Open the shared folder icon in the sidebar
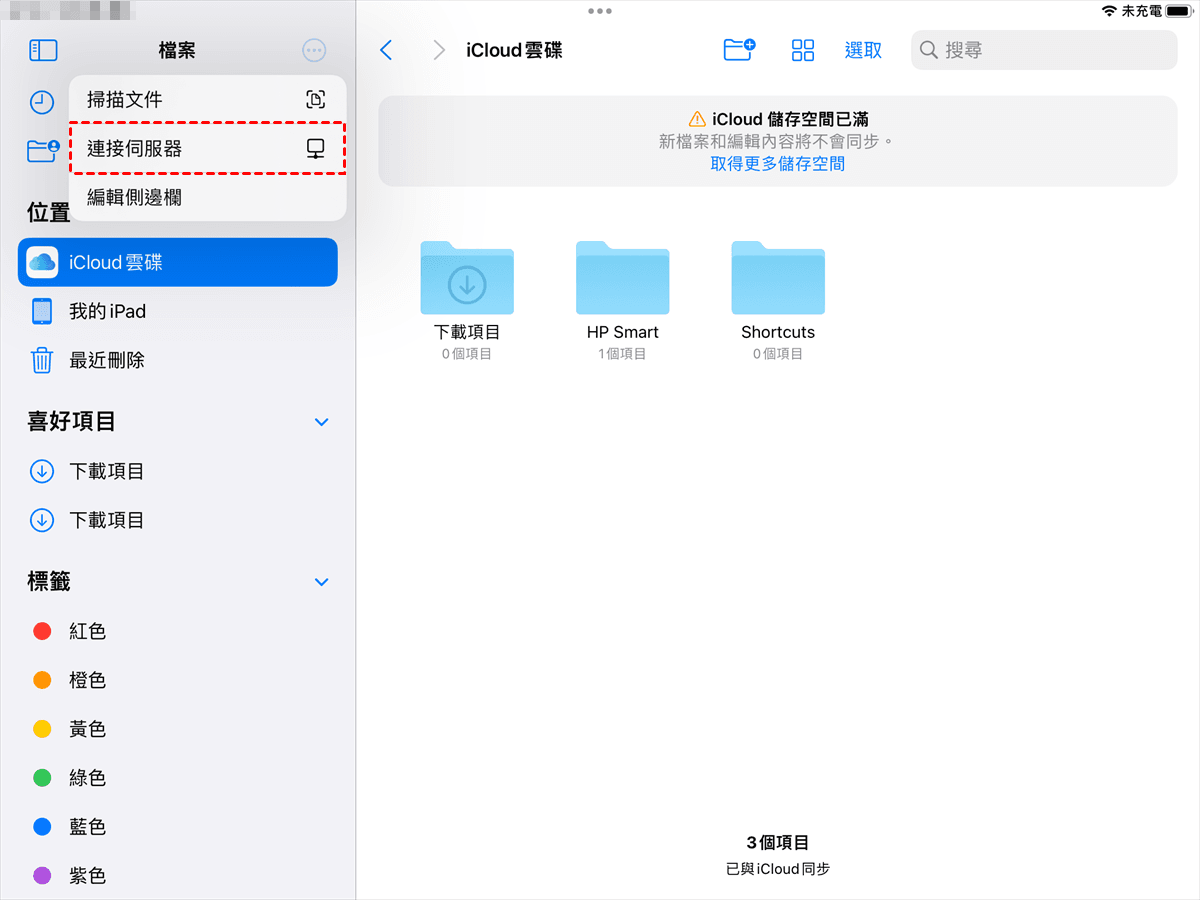The width and height of the screenshot is (1200, 900). point(42,150)
